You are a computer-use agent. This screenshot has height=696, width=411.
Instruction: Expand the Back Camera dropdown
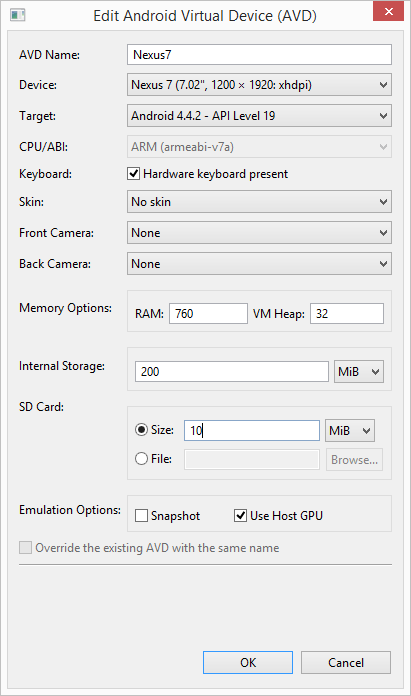(x=259, y=264)
